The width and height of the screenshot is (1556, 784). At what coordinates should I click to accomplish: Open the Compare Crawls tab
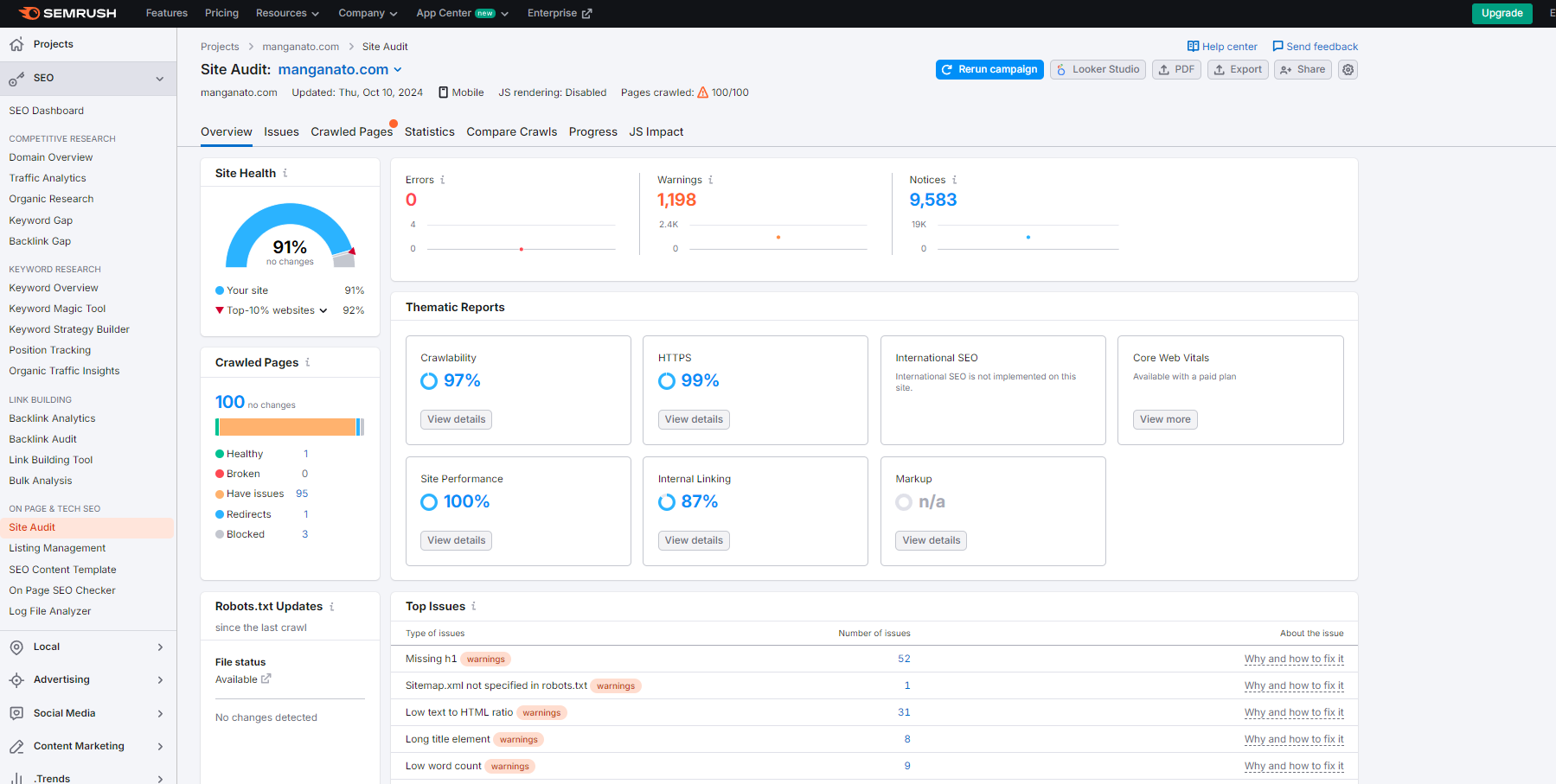click(511, 132)
